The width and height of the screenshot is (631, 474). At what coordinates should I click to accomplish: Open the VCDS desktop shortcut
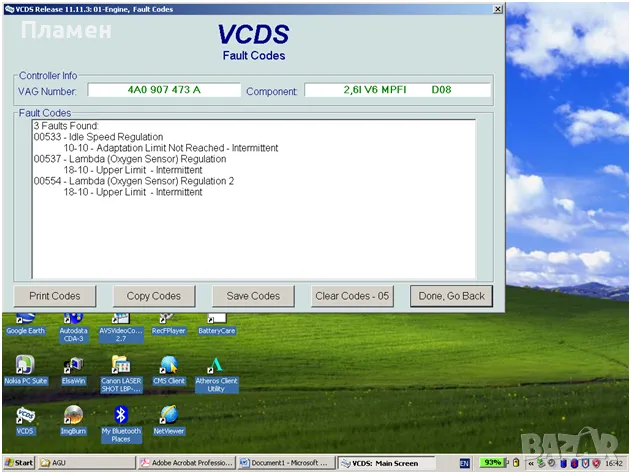[25, 415]
